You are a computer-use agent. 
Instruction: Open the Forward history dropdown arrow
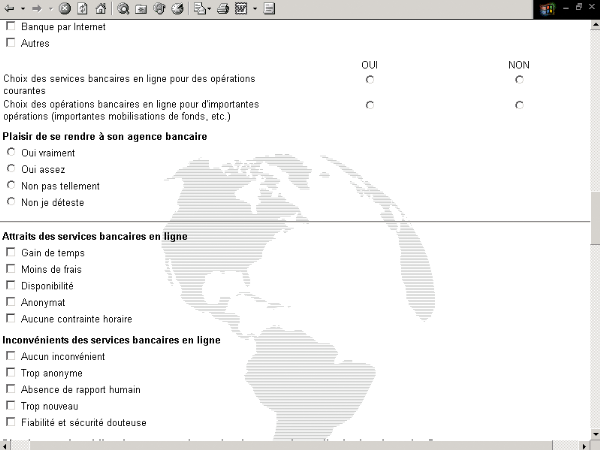pos(51,8)
